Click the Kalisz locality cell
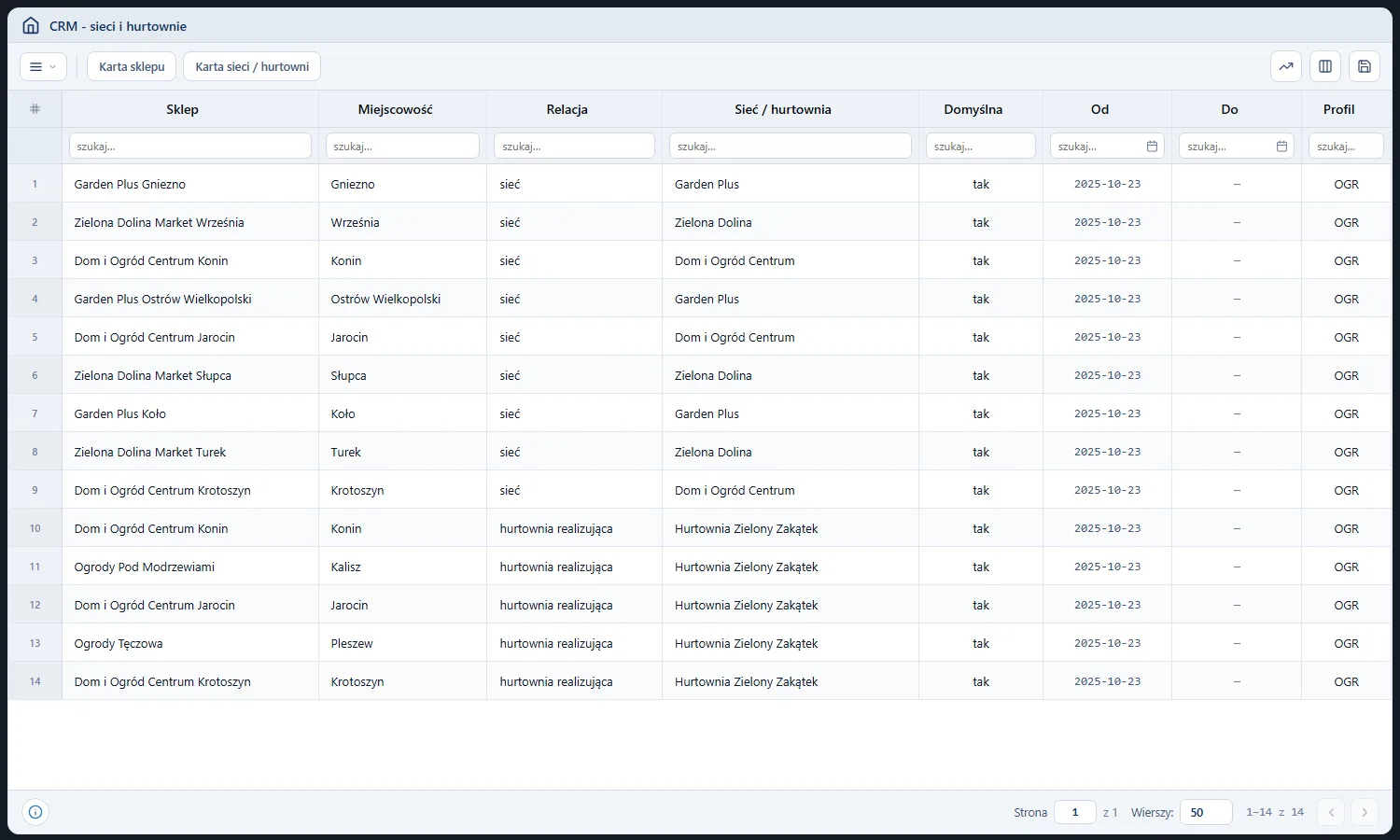The image size is (1400, 840). 402,567
